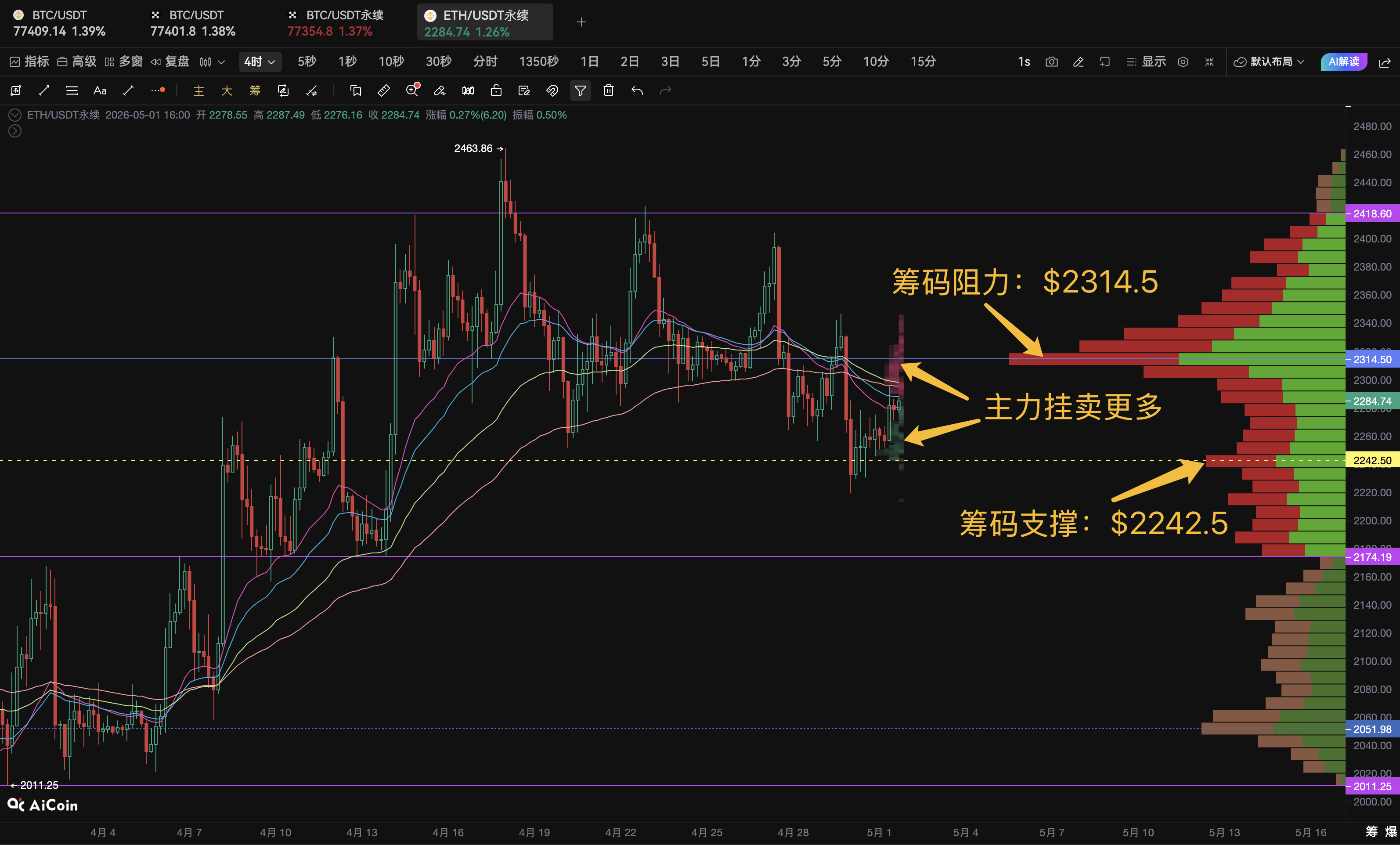
Task: Switch to BTC/USDT tab showing 77401.8
Action: click(193, 23)
